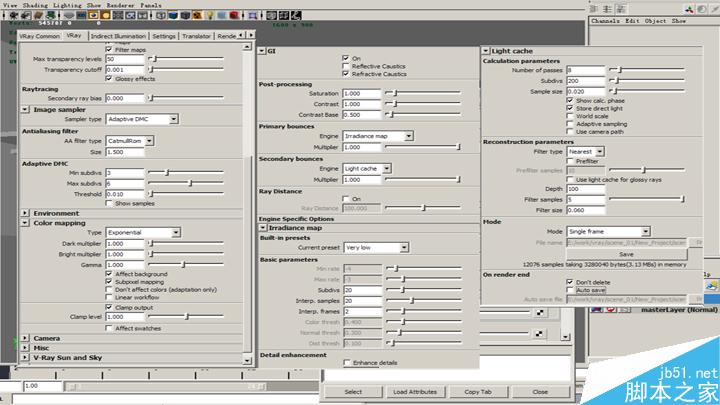Click the red masterLayer render icon
The height and width of the screenshot is (405, 720).
611,310
